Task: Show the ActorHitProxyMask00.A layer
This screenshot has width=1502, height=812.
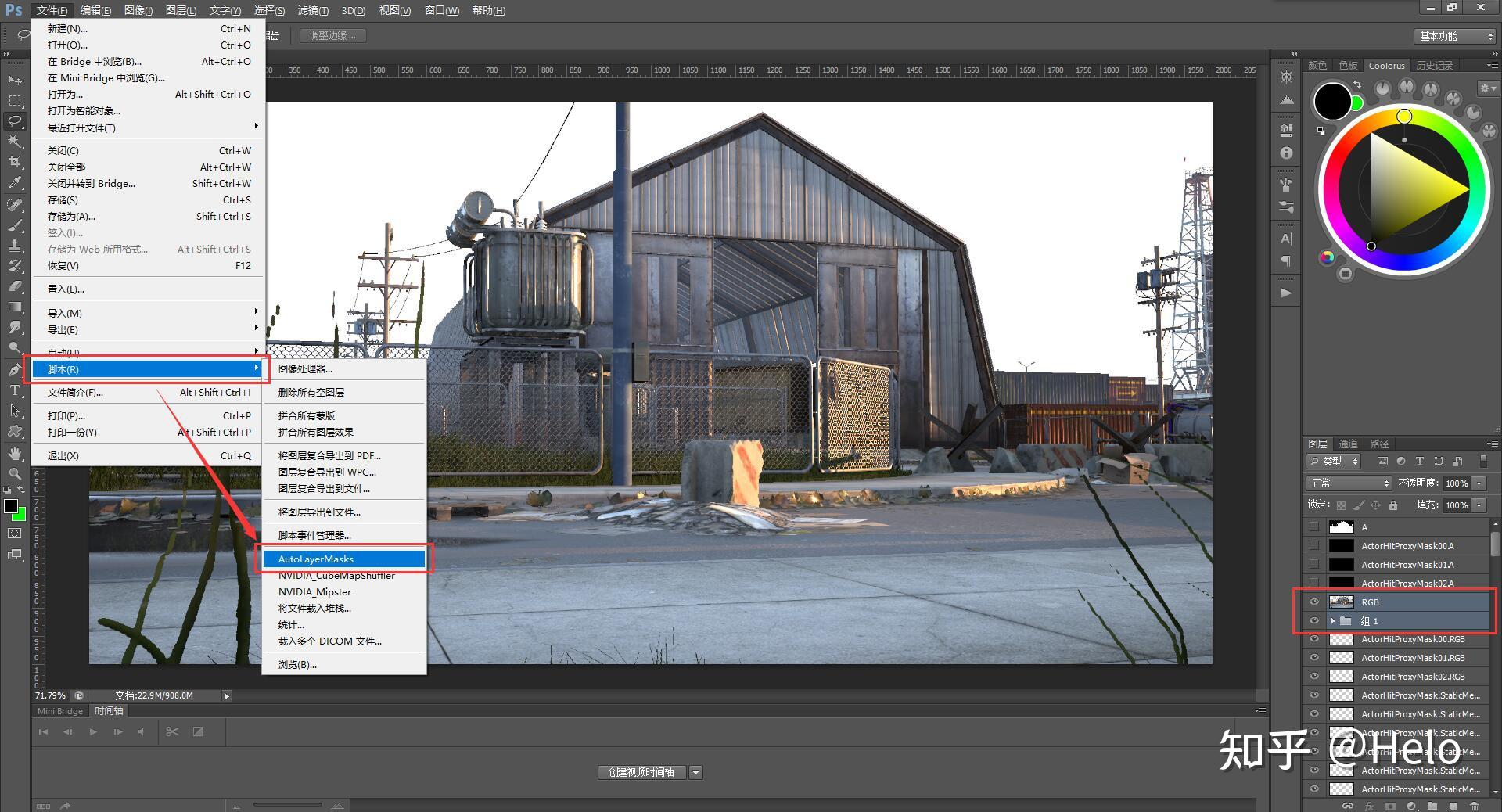Action: [x=1314, y=545]
